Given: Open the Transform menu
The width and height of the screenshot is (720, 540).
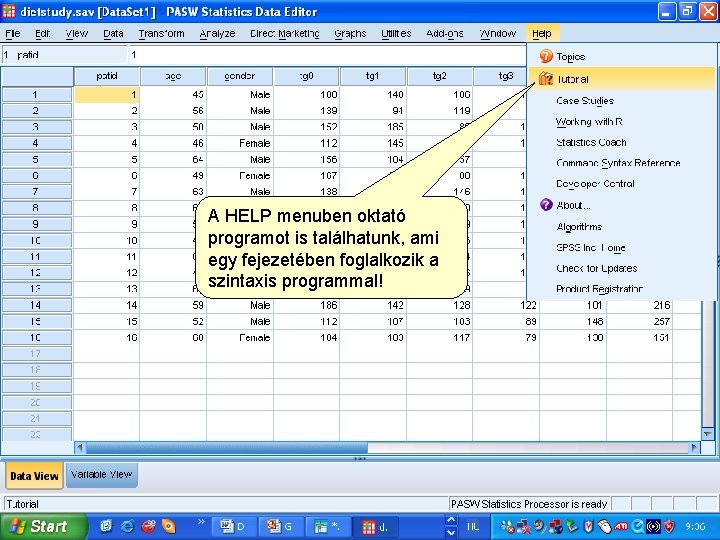Looking at the screenshot, I should click(161, 34).
